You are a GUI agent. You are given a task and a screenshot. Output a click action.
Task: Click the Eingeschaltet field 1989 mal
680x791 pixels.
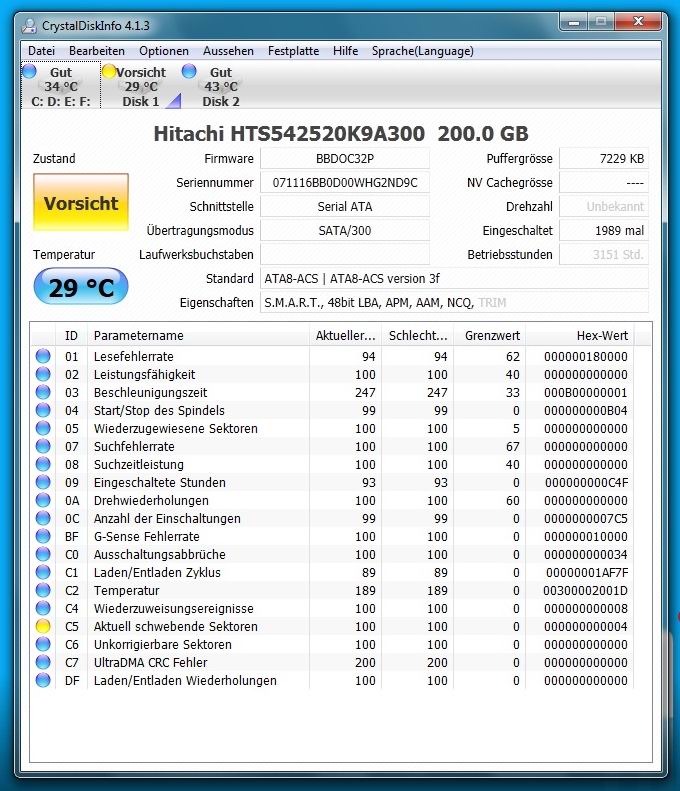click(604, 231)
